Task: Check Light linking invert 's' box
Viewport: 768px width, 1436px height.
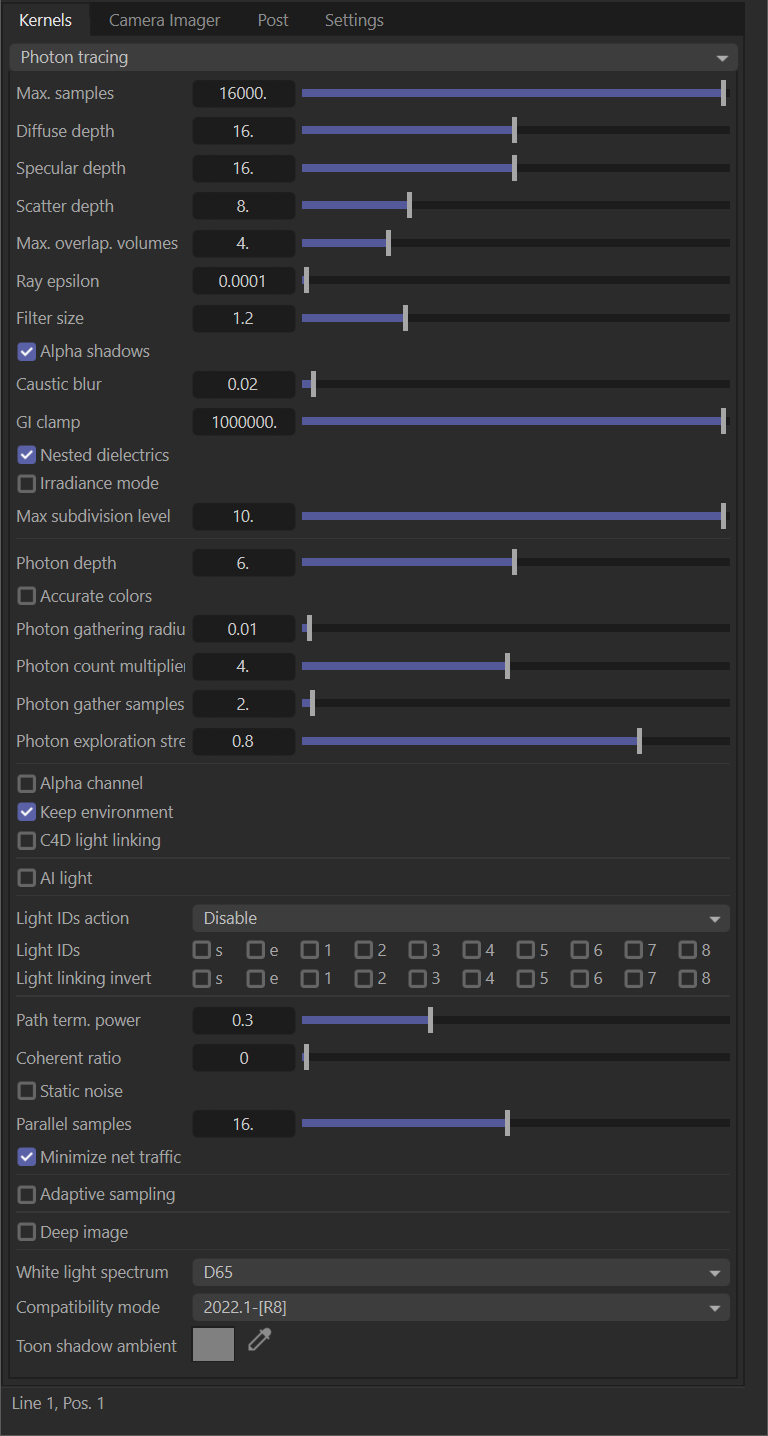Action: [x=202, y=979]
